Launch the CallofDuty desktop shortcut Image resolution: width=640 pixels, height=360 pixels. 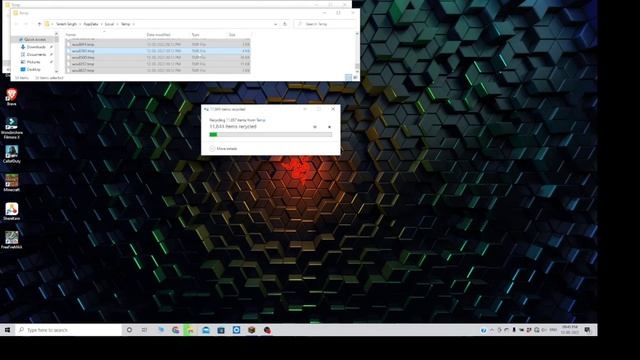[11, 154]
